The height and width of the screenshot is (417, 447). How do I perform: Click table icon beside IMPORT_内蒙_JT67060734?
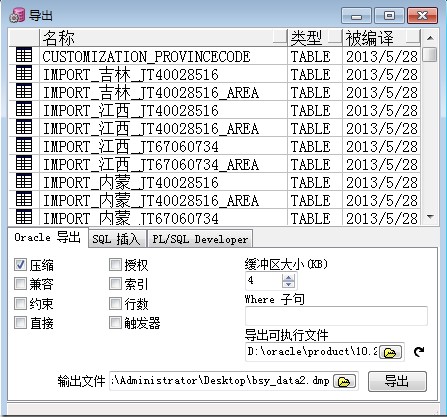24,217
